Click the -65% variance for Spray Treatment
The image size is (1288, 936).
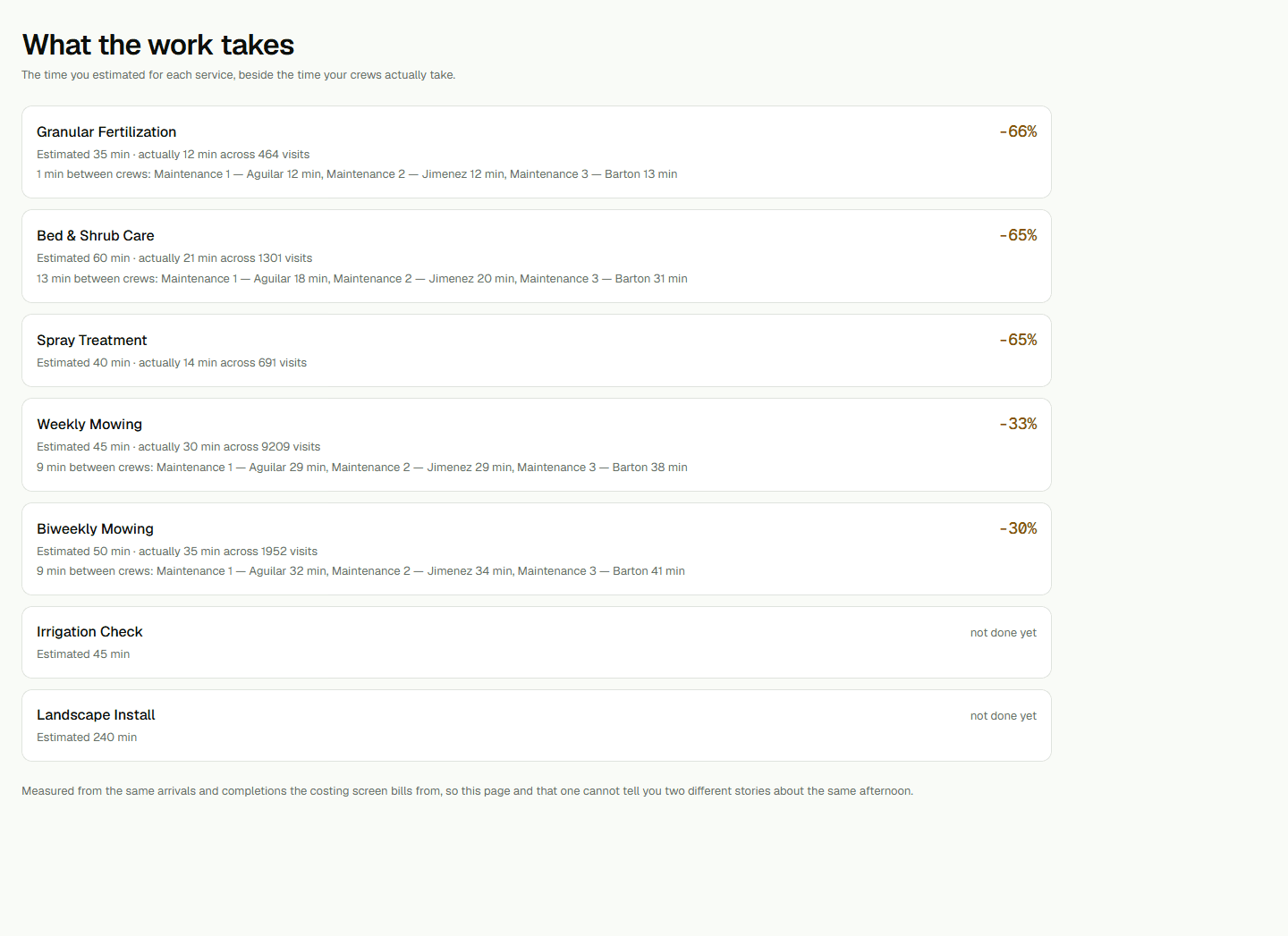1018,340
